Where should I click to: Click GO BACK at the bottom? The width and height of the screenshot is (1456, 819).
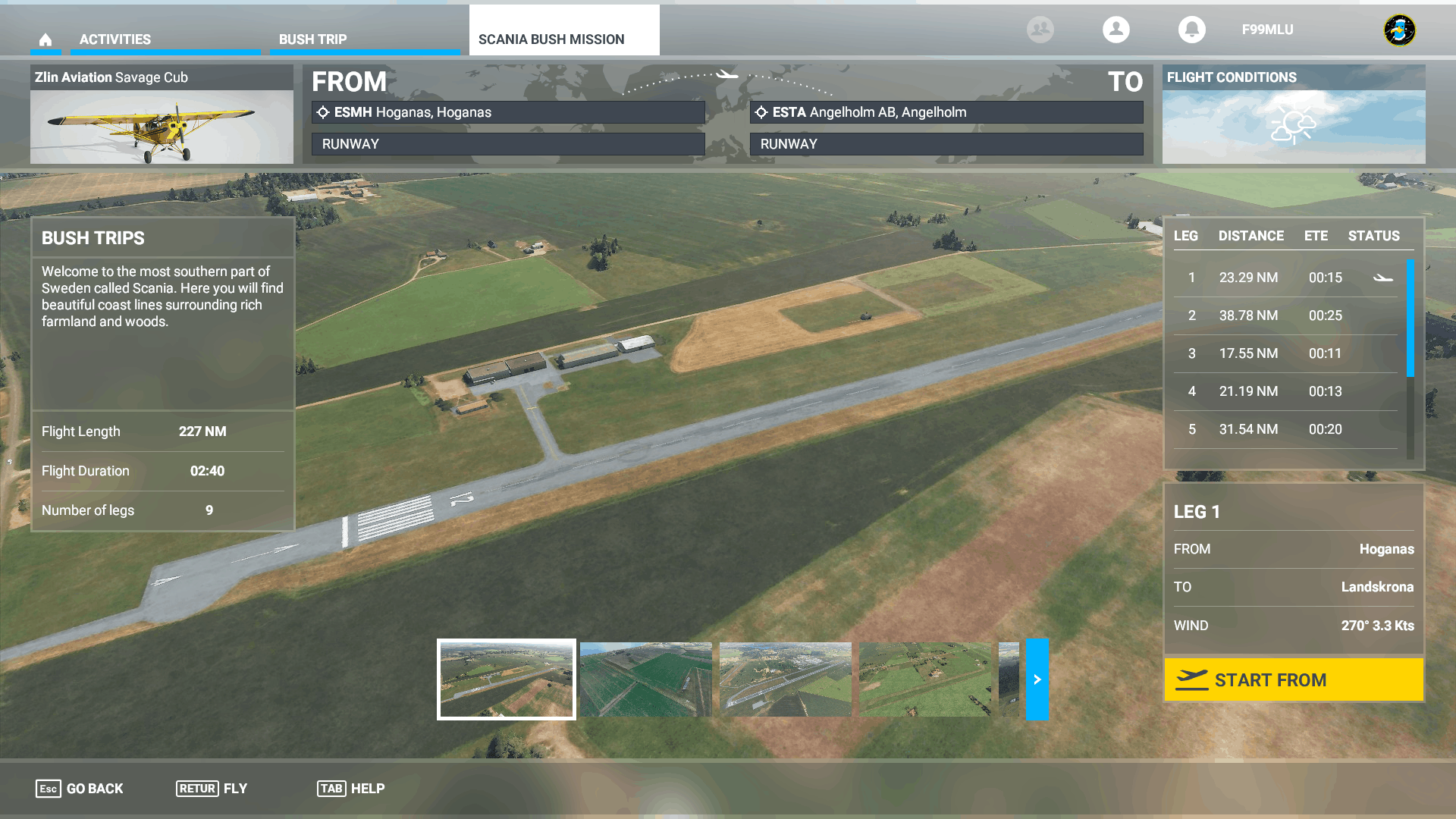tap(80, 789)
